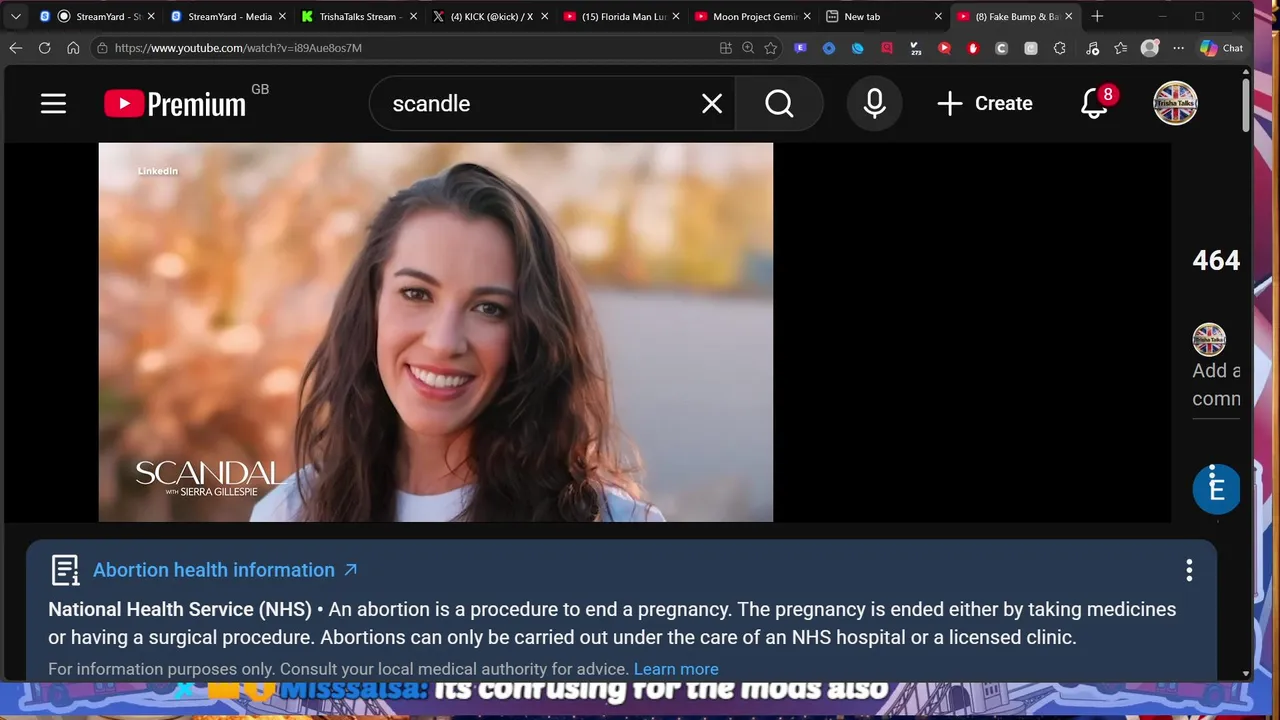Open Copilot Chat button
Viewport: 1280px width, 720px height.
pyautogui.click(x=1221, y=48)
